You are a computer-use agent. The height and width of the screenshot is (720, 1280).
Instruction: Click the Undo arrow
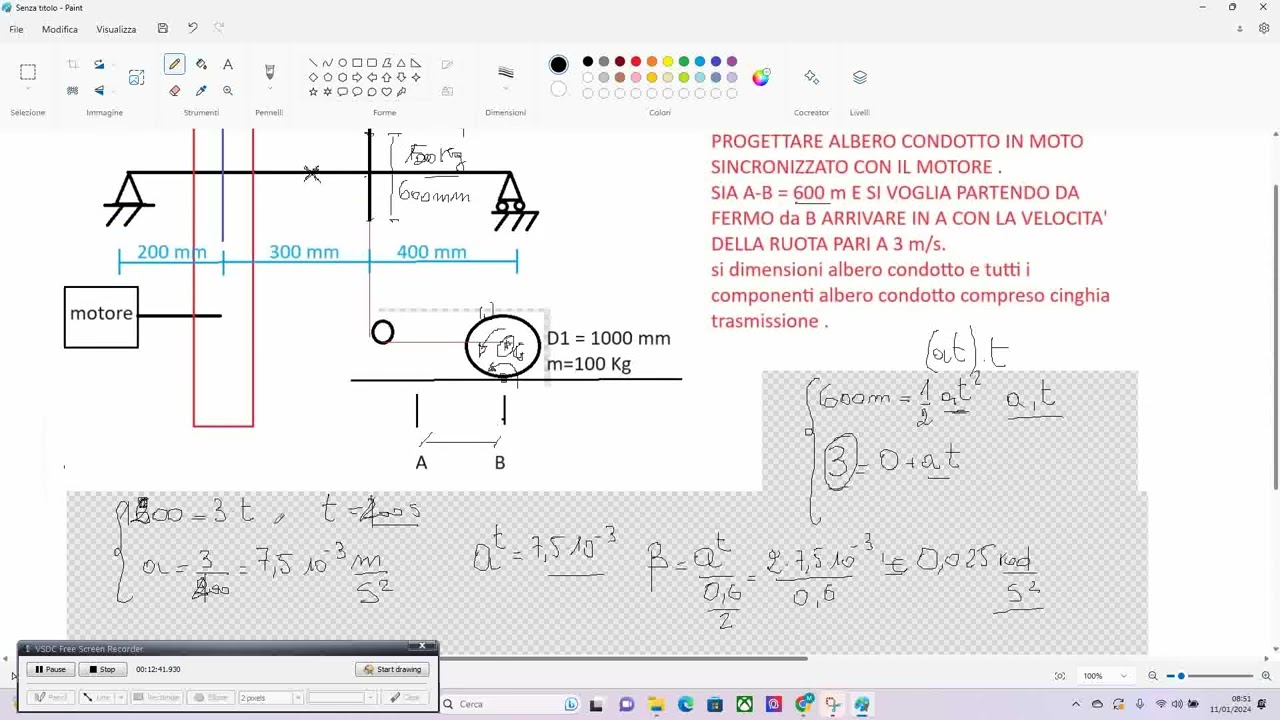click(192, 28)
